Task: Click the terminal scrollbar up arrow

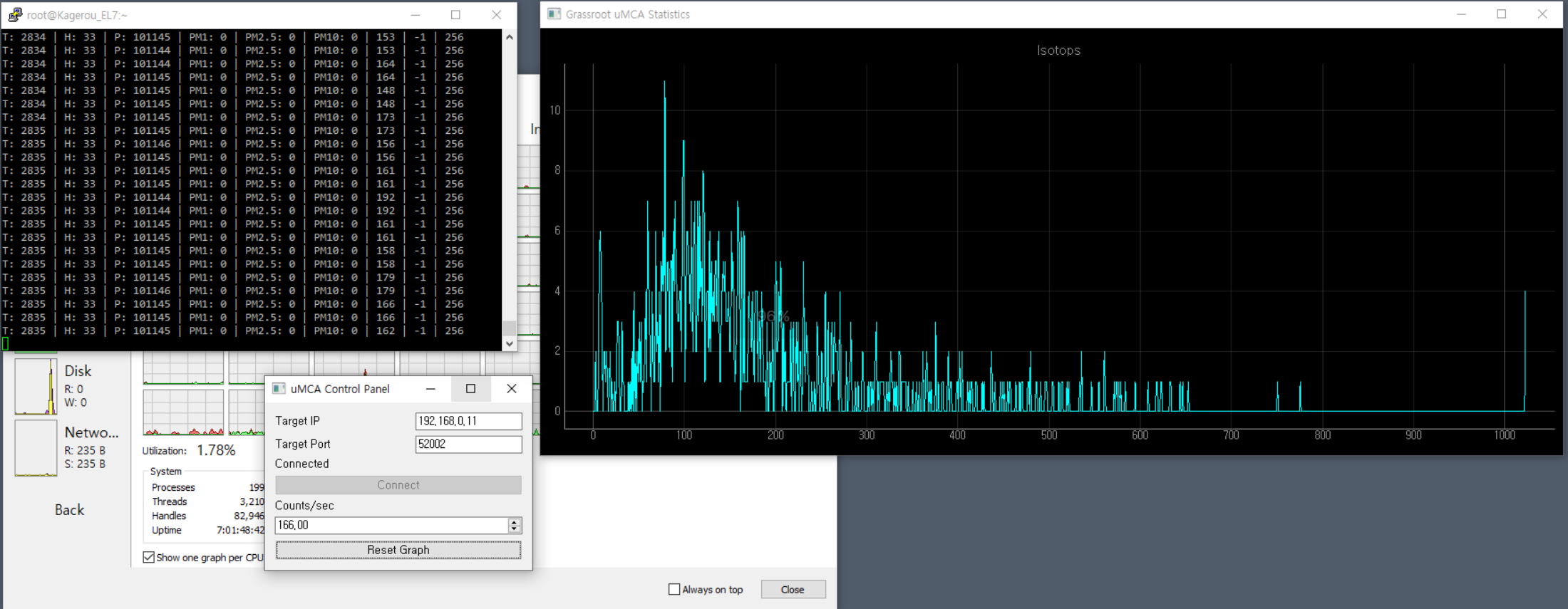Action: [509, 37]
